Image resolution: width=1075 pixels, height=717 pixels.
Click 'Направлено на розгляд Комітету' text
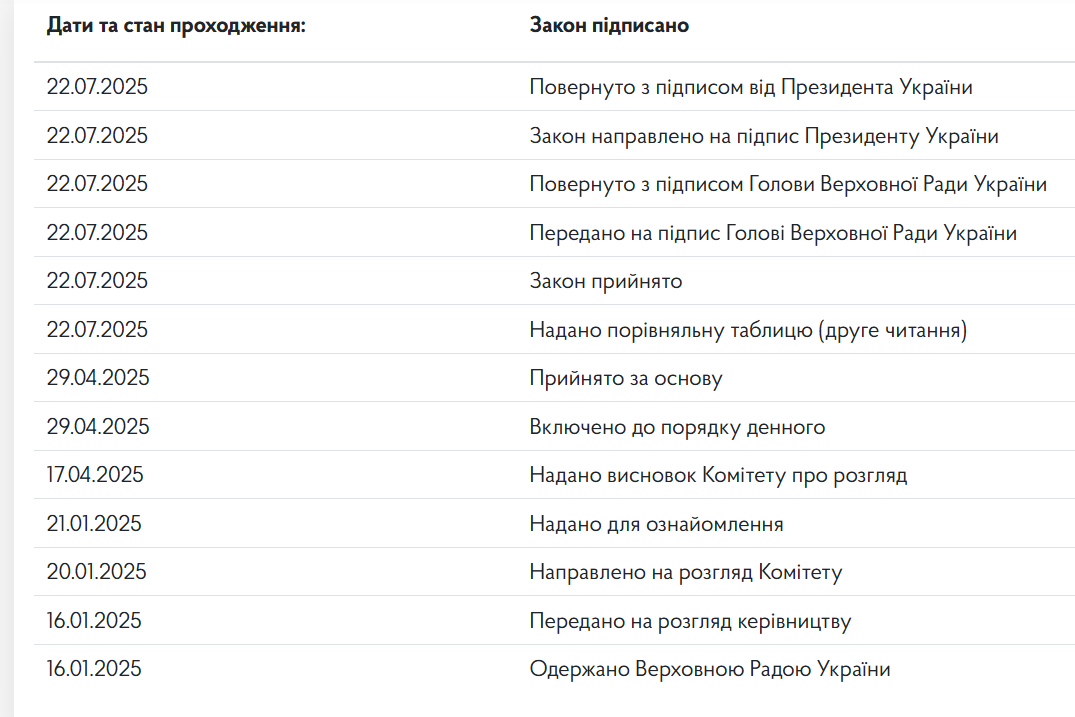[686, 572]
